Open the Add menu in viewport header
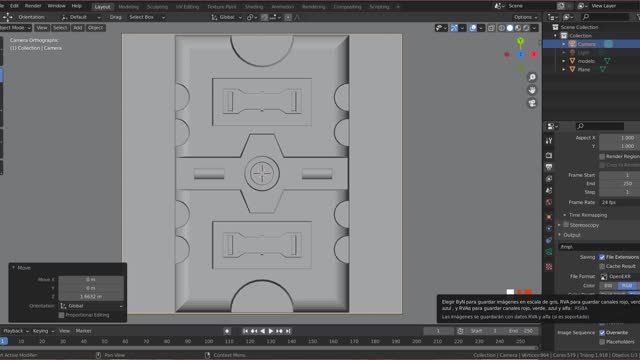The width and height of the screenshot is (640, 360). point(78,28)
